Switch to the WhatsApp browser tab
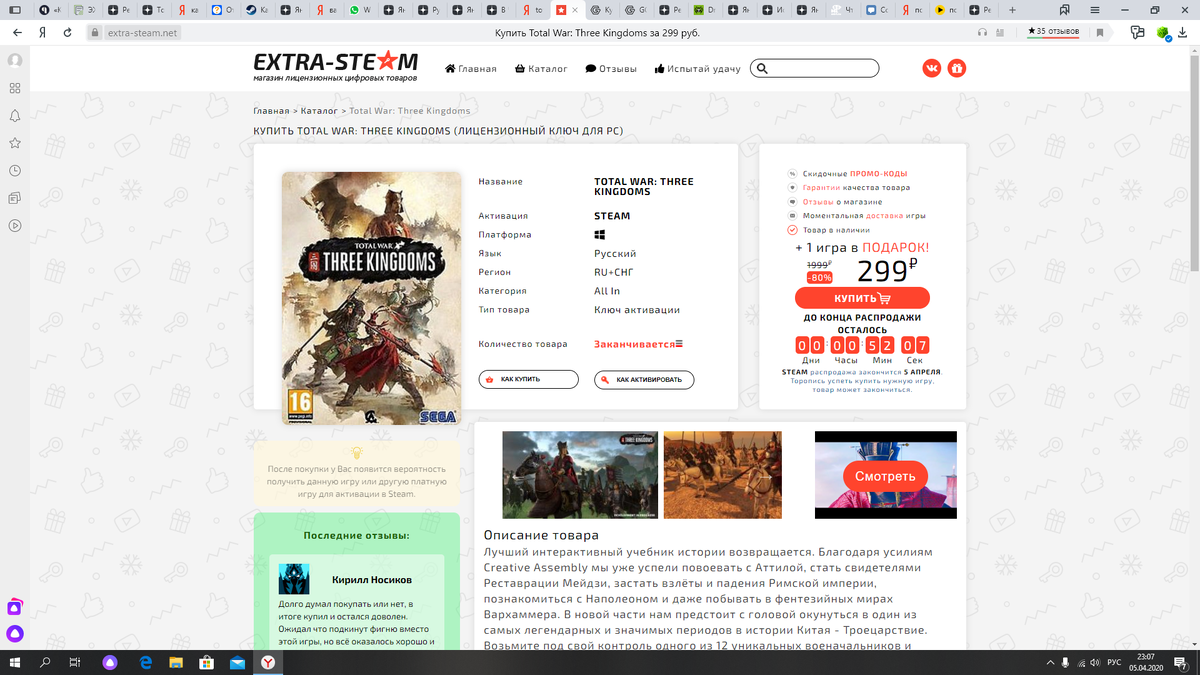The image size is (1200, 675). click(x=359, y=10)
